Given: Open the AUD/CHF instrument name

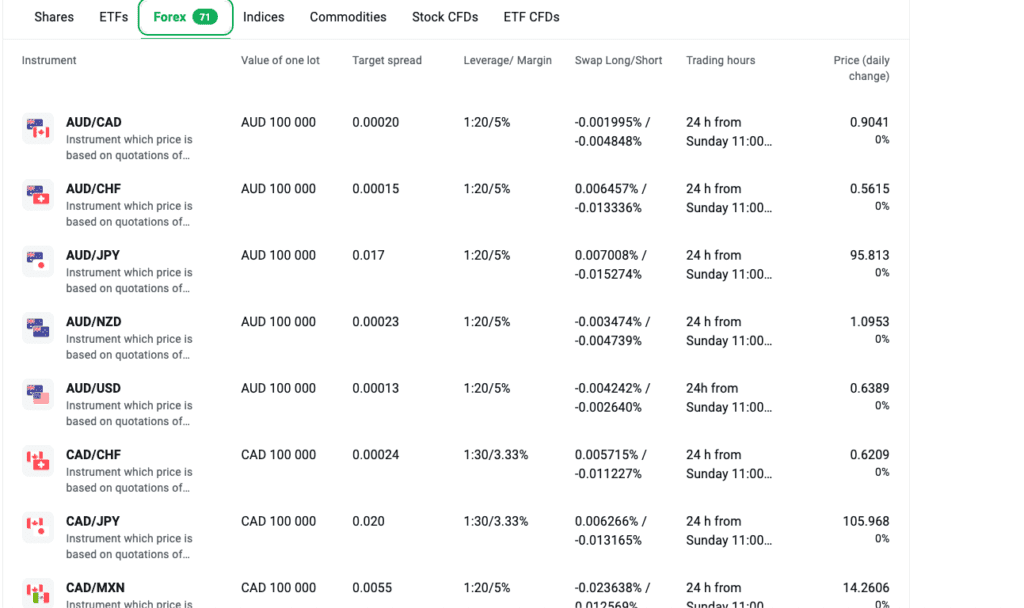Looking at the screenshot, I should pos(93,189).
